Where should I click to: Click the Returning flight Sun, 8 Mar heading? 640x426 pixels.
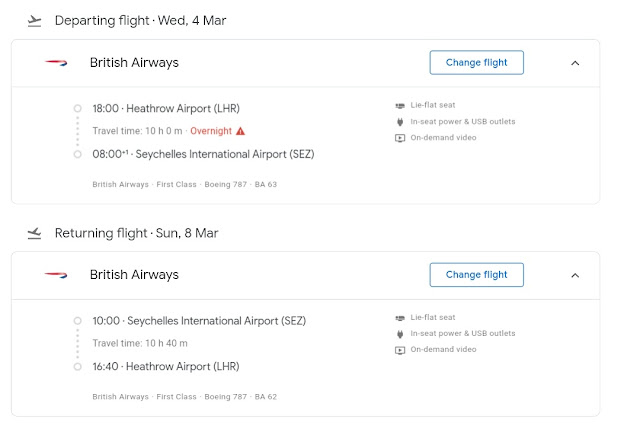click(x=136, y=233)
